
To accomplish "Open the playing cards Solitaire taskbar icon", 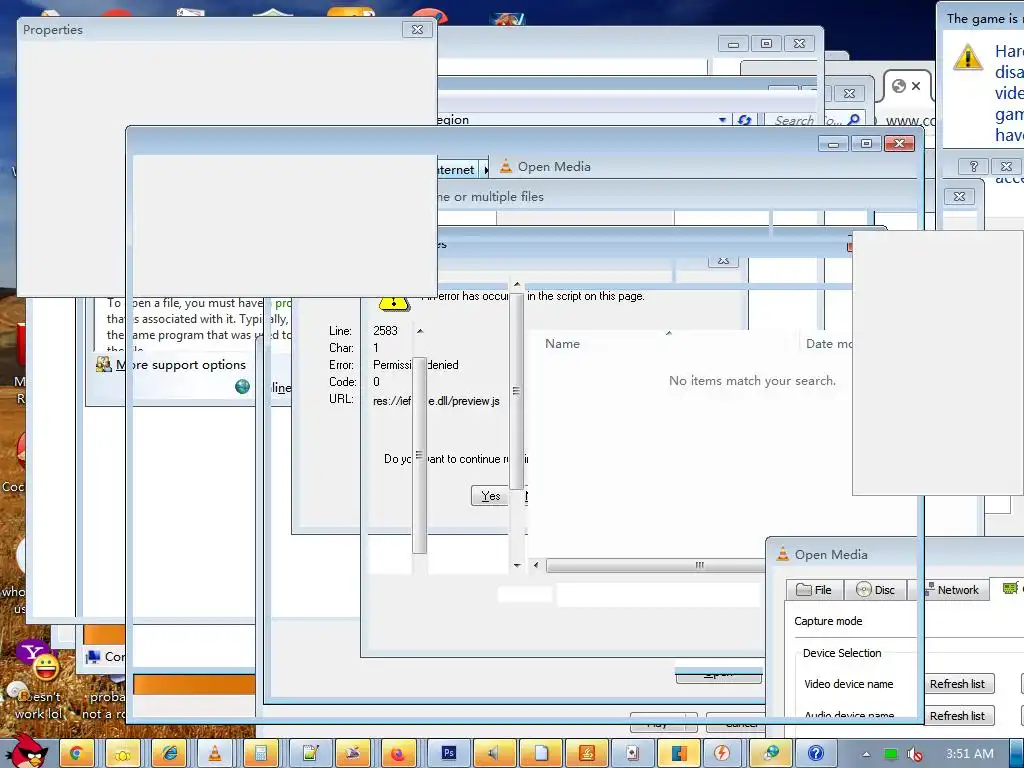I will click(632, 754).
